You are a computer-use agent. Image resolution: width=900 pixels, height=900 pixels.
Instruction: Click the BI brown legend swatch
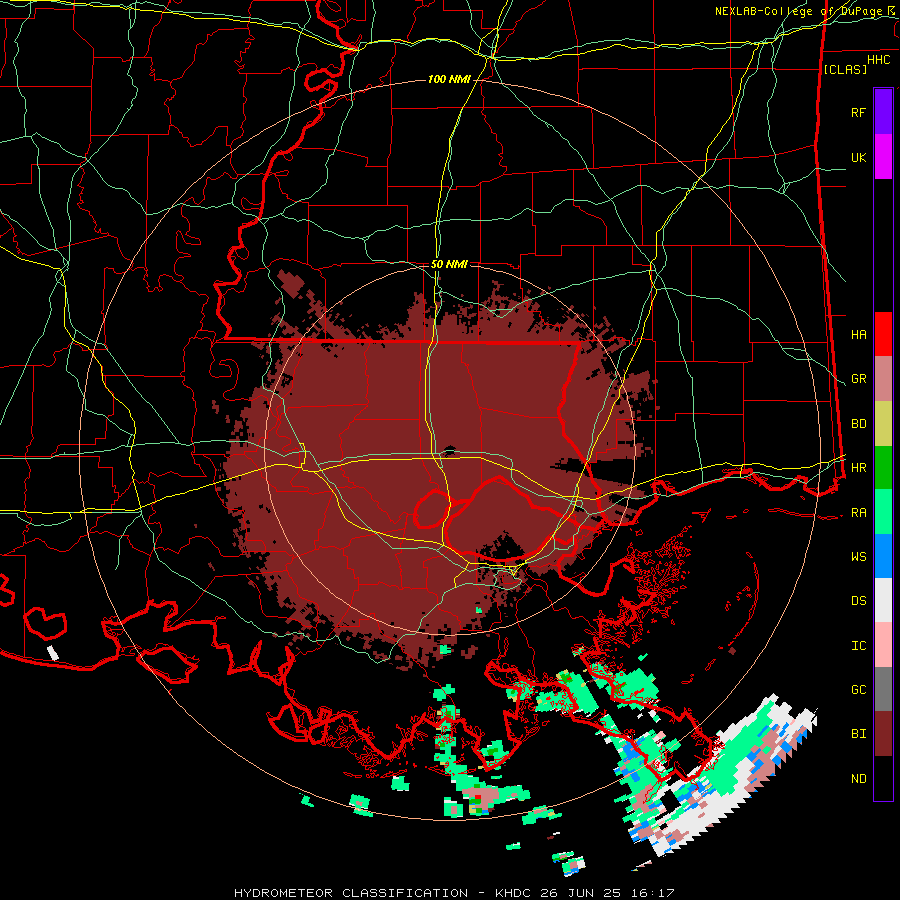tap(883, 734)
